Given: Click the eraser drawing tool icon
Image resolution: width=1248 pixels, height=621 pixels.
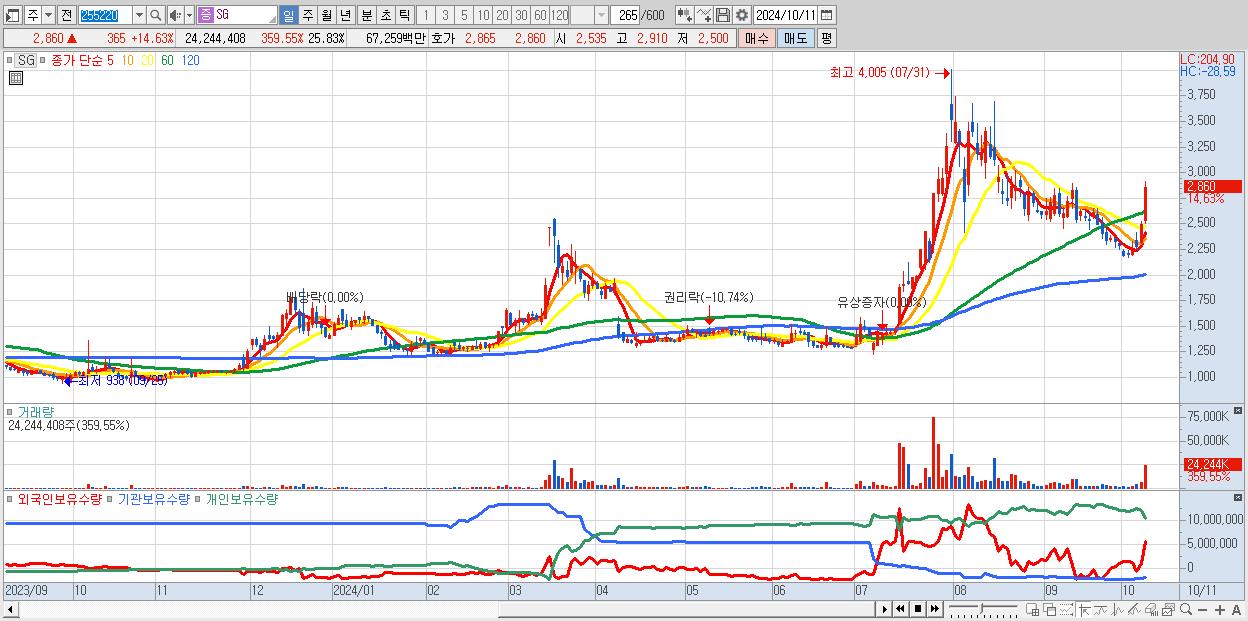Looking at the screenshot, I should coord(1152,609).
